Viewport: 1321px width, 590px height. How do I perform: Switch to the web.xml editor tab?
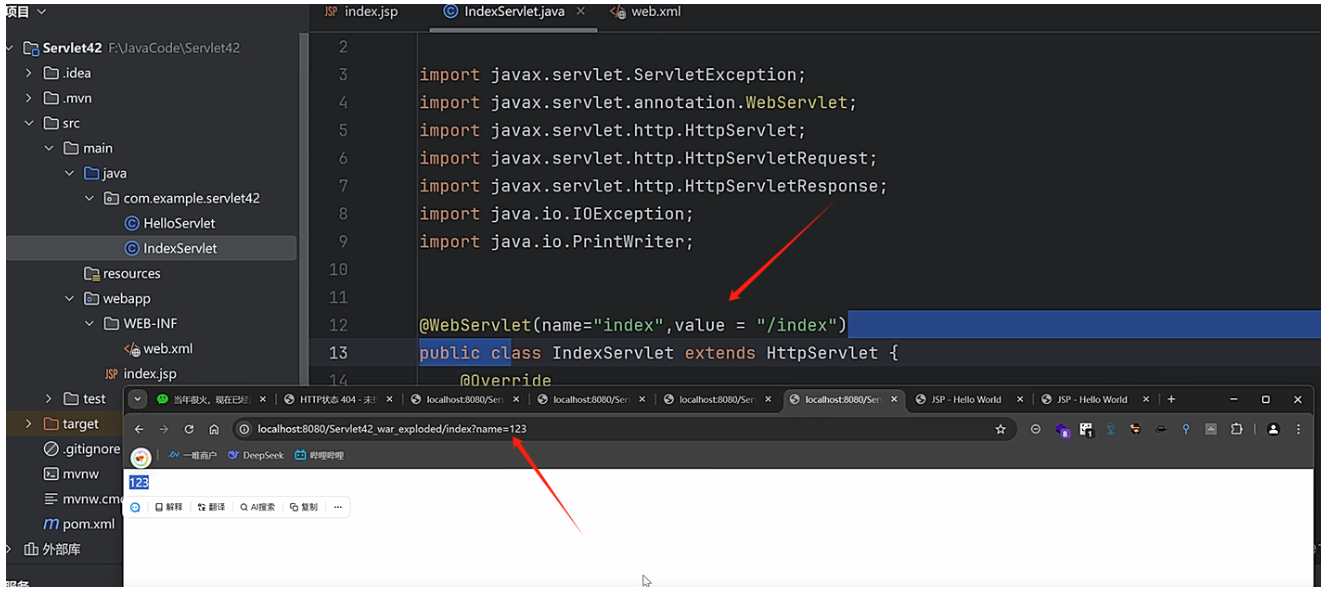click(x=646, y=11)
